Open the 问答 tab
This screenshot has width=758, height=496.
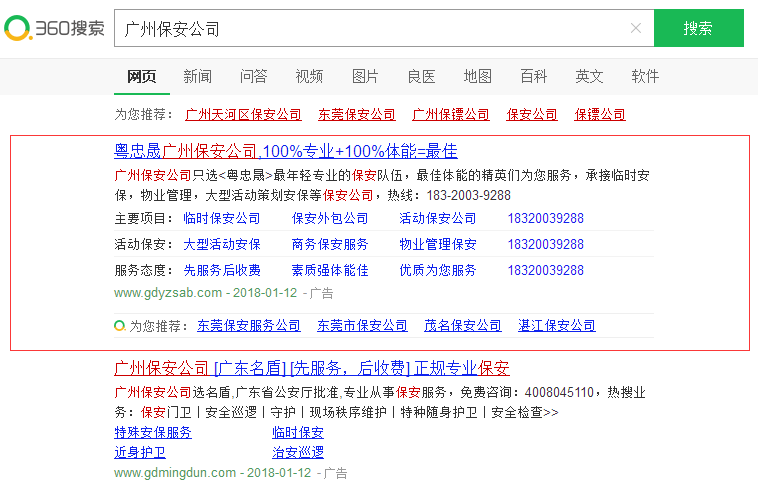pyautogui.click(x=253, y=76)
